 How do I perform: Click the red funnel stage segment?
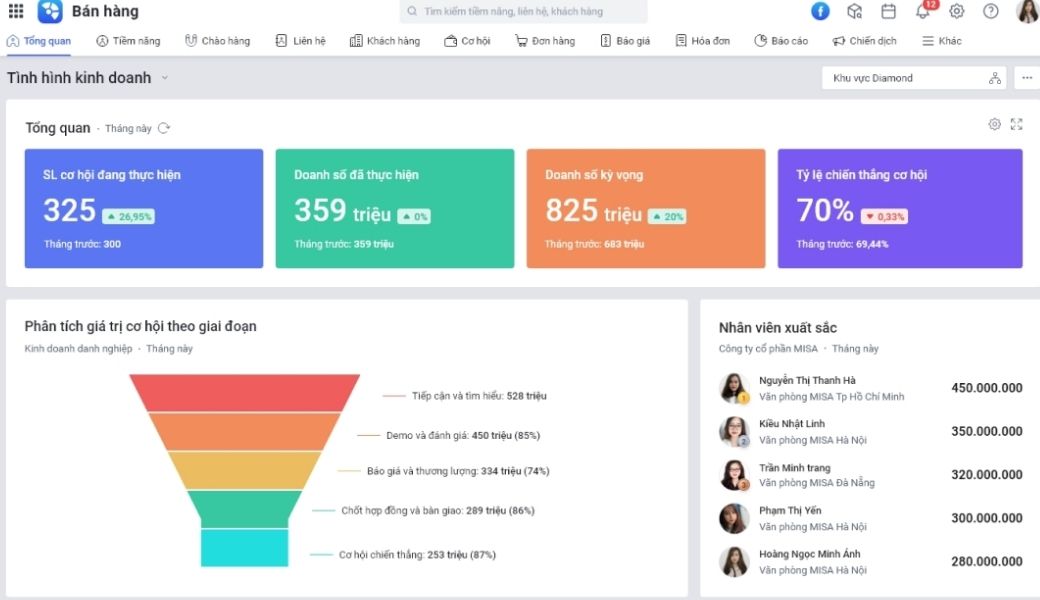coord(244,393)
